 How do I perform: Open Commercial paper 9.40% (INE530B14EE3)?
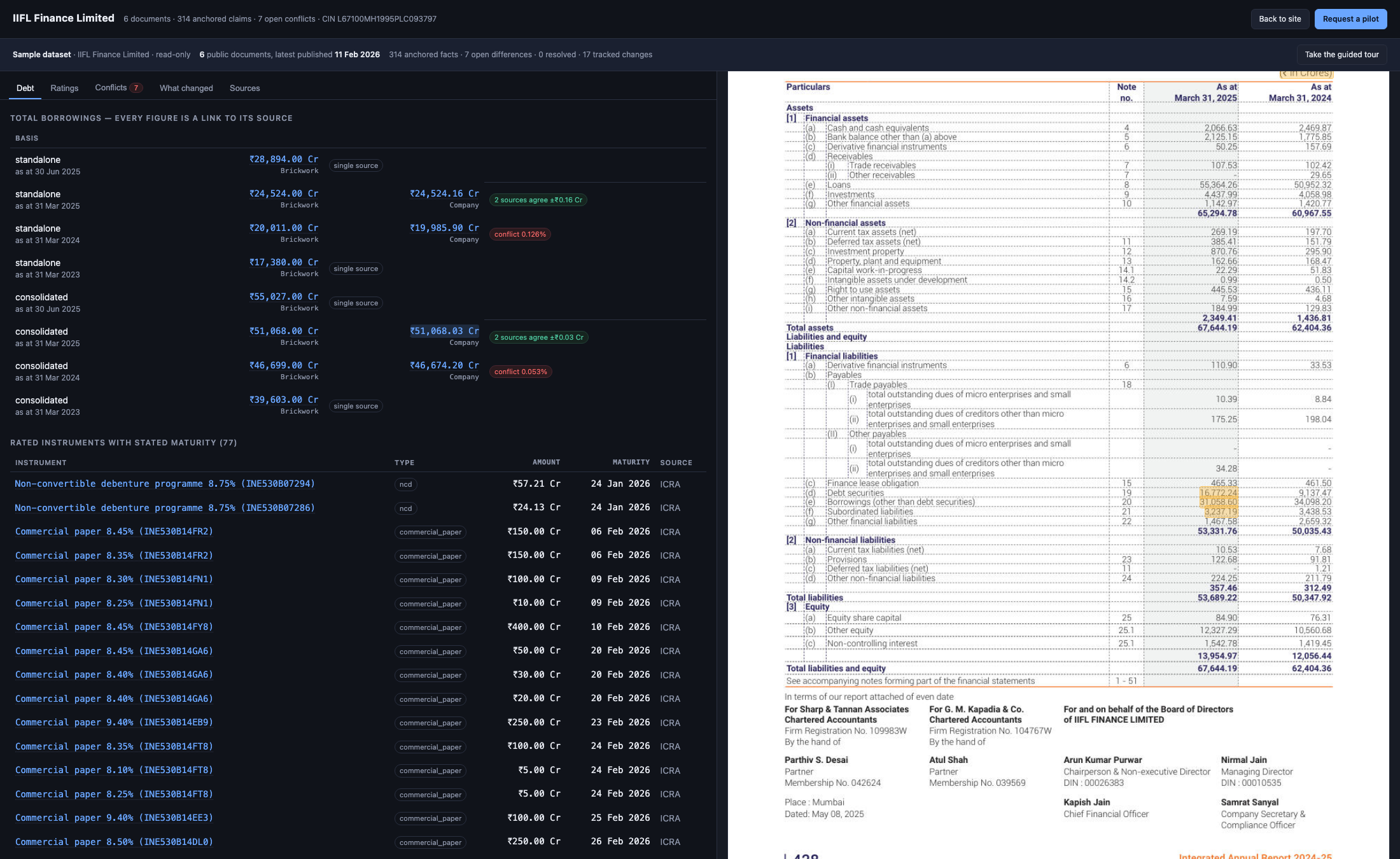[x=114, y=818]
